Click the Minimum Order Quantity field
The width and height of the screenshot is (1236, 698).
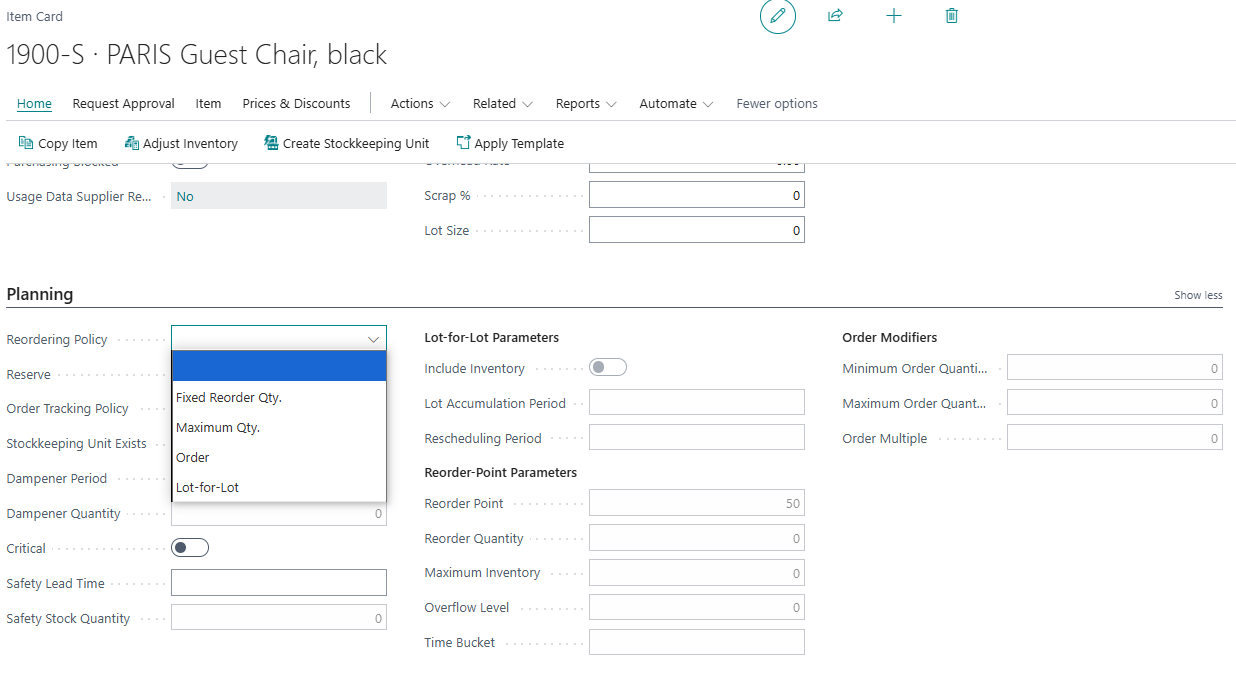(x=1114, y=368)
